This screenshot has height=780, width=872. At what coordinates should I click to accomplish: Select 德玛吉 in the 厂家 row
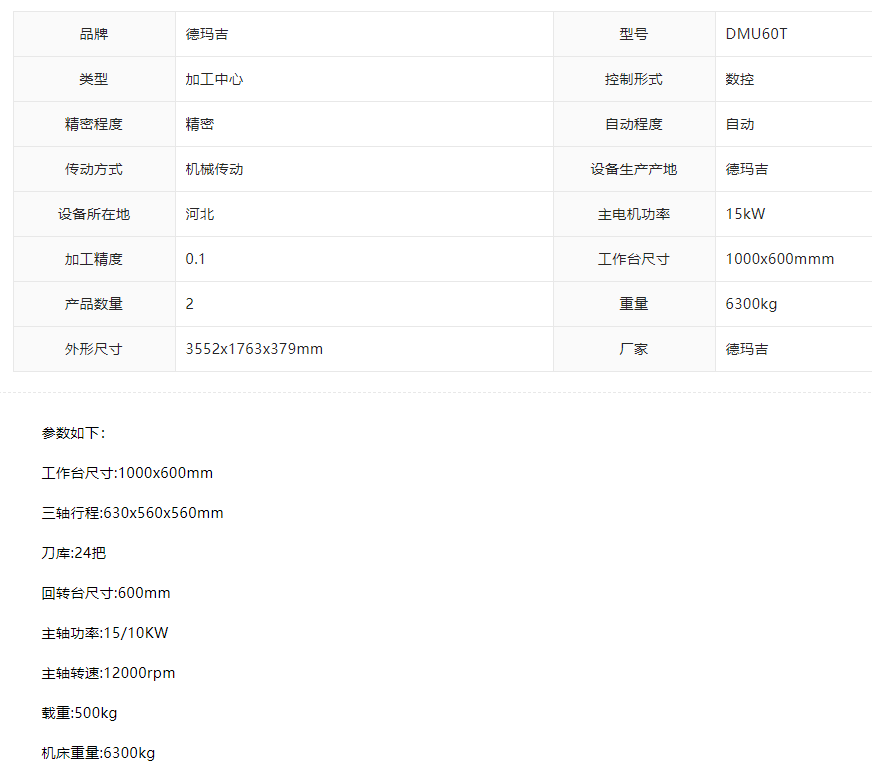tap(746, 349)
